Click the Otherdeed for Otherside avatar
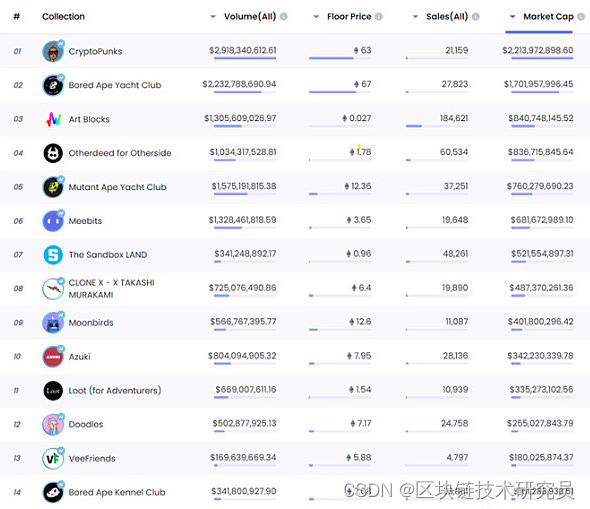This screenshot has height=509, width=590. [53, 153]
